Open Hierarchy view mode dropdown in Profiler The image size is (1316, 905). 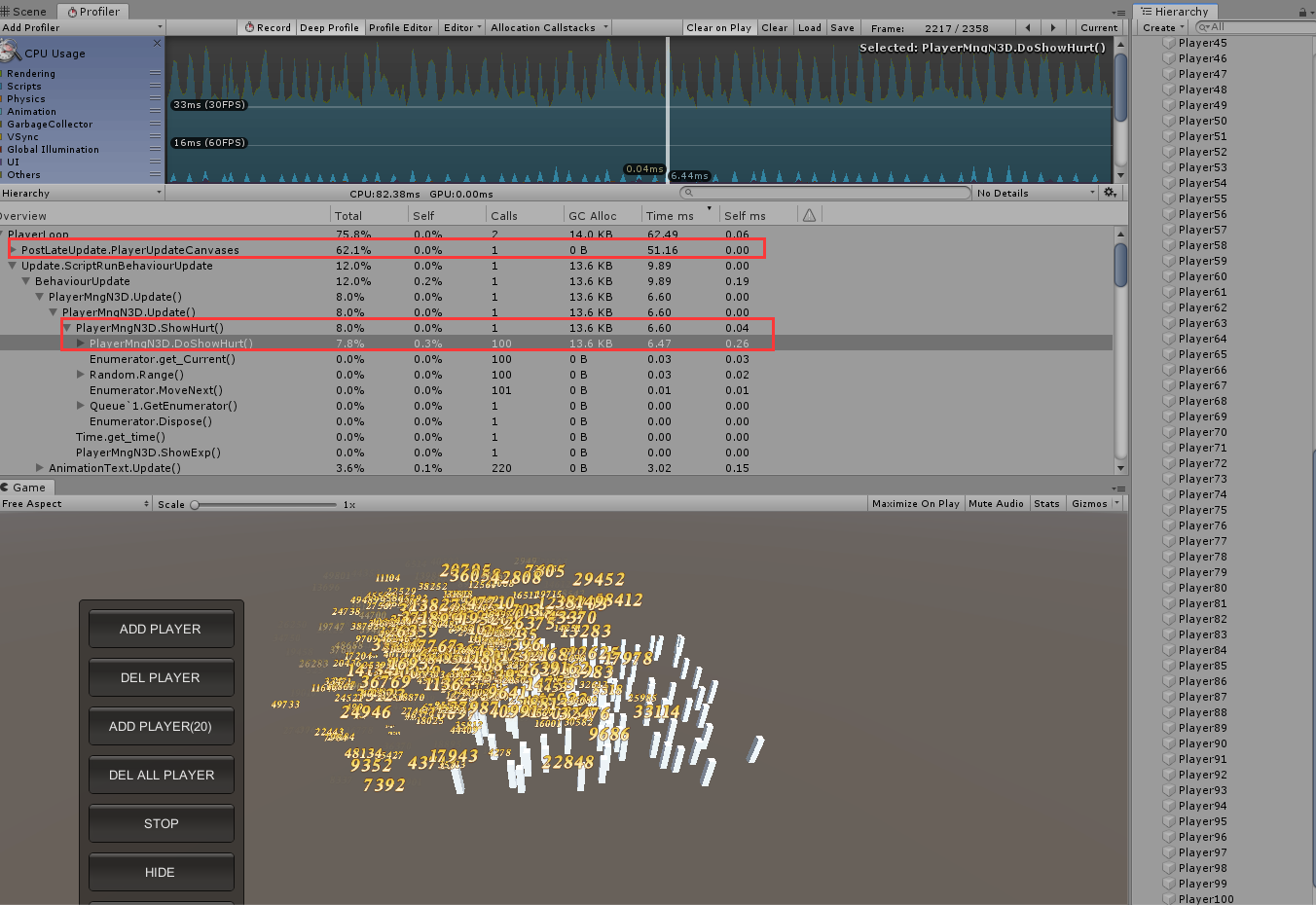(82, 193)
